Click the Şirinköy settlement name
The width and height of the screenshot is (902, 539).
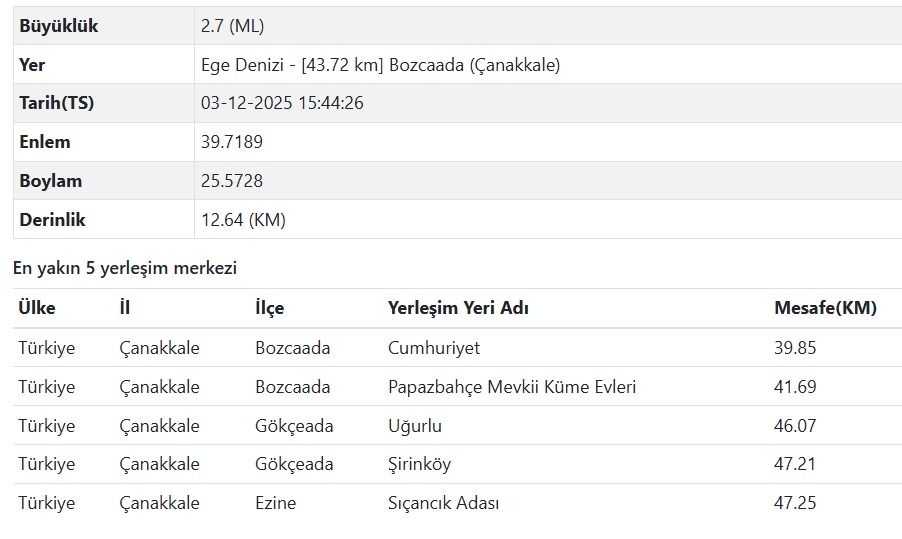pyautogui.click(x=420, y=464)
